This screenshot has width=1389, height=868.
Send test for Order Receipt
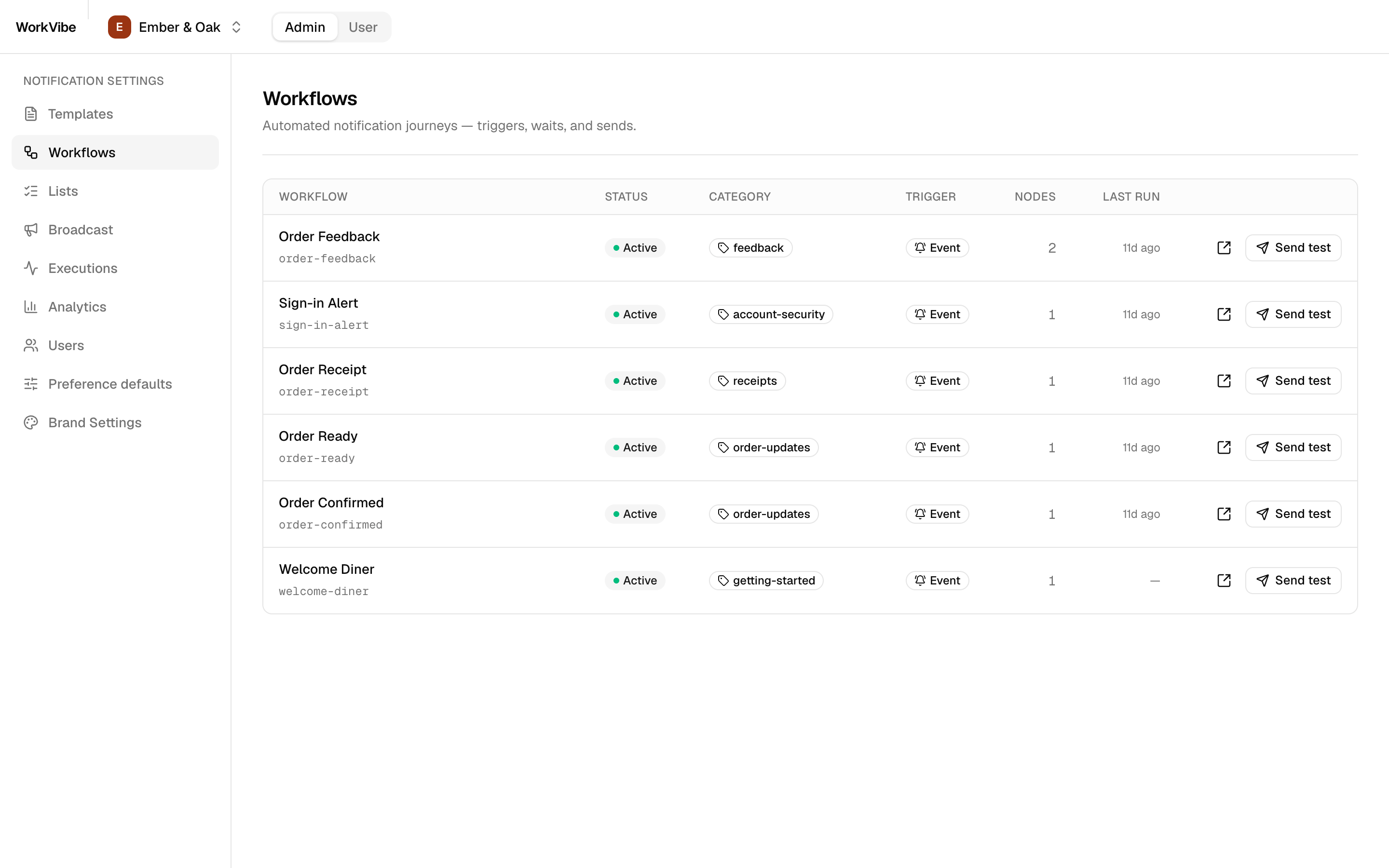pyautogui.click(x=1293, y=380)
